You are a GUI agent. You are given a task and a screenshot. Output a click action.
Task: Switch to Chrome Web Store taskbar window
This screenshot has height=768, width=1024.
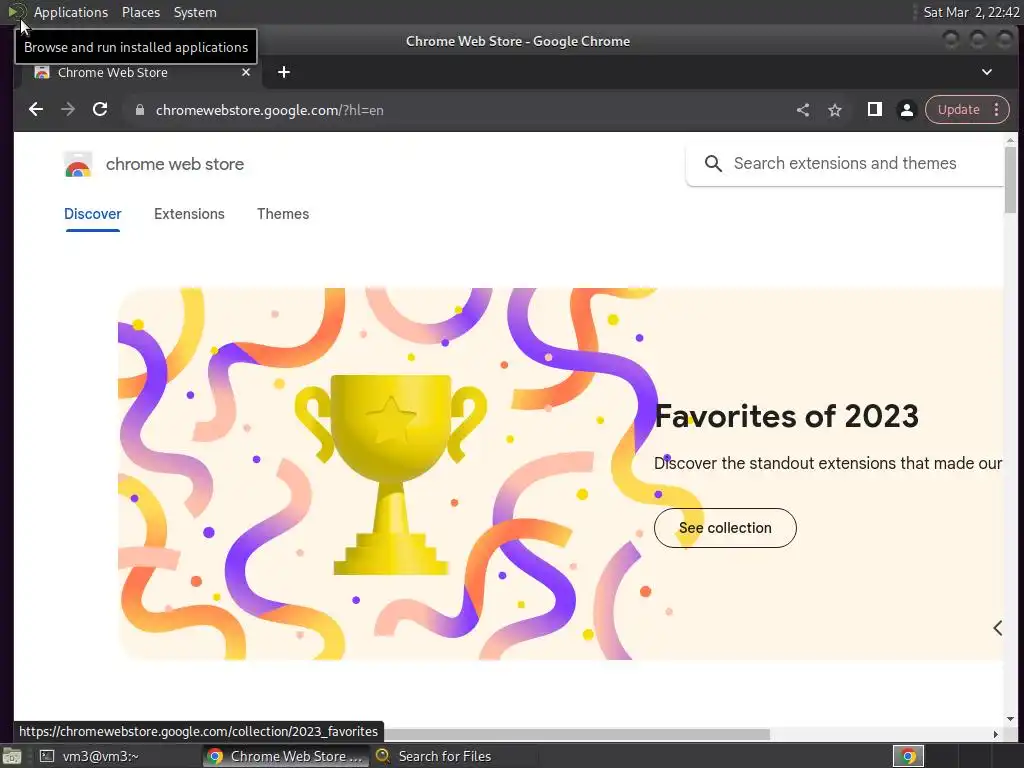(x=286, y=756)
